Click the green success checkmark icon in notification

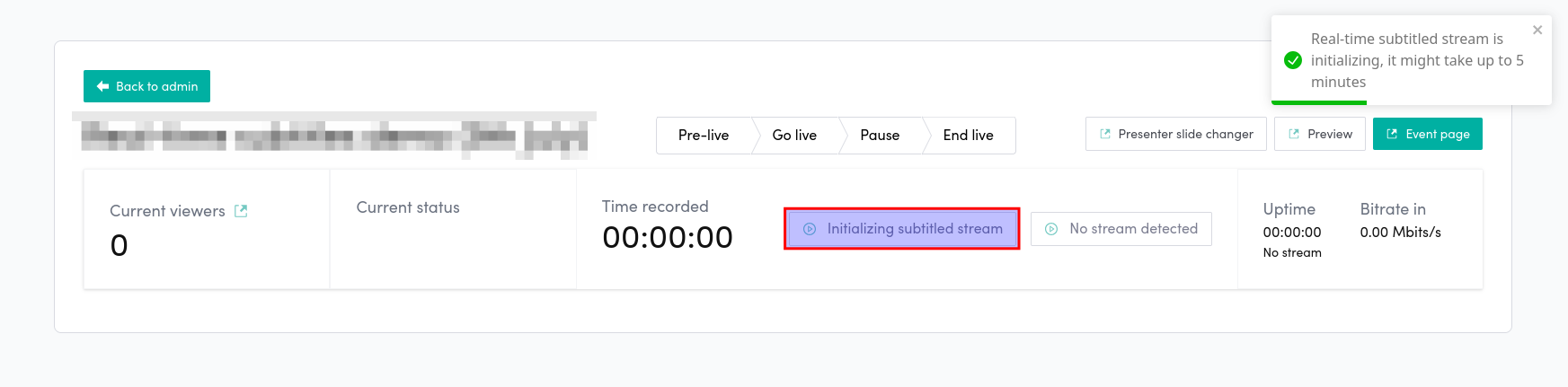tap(1293, 60)
